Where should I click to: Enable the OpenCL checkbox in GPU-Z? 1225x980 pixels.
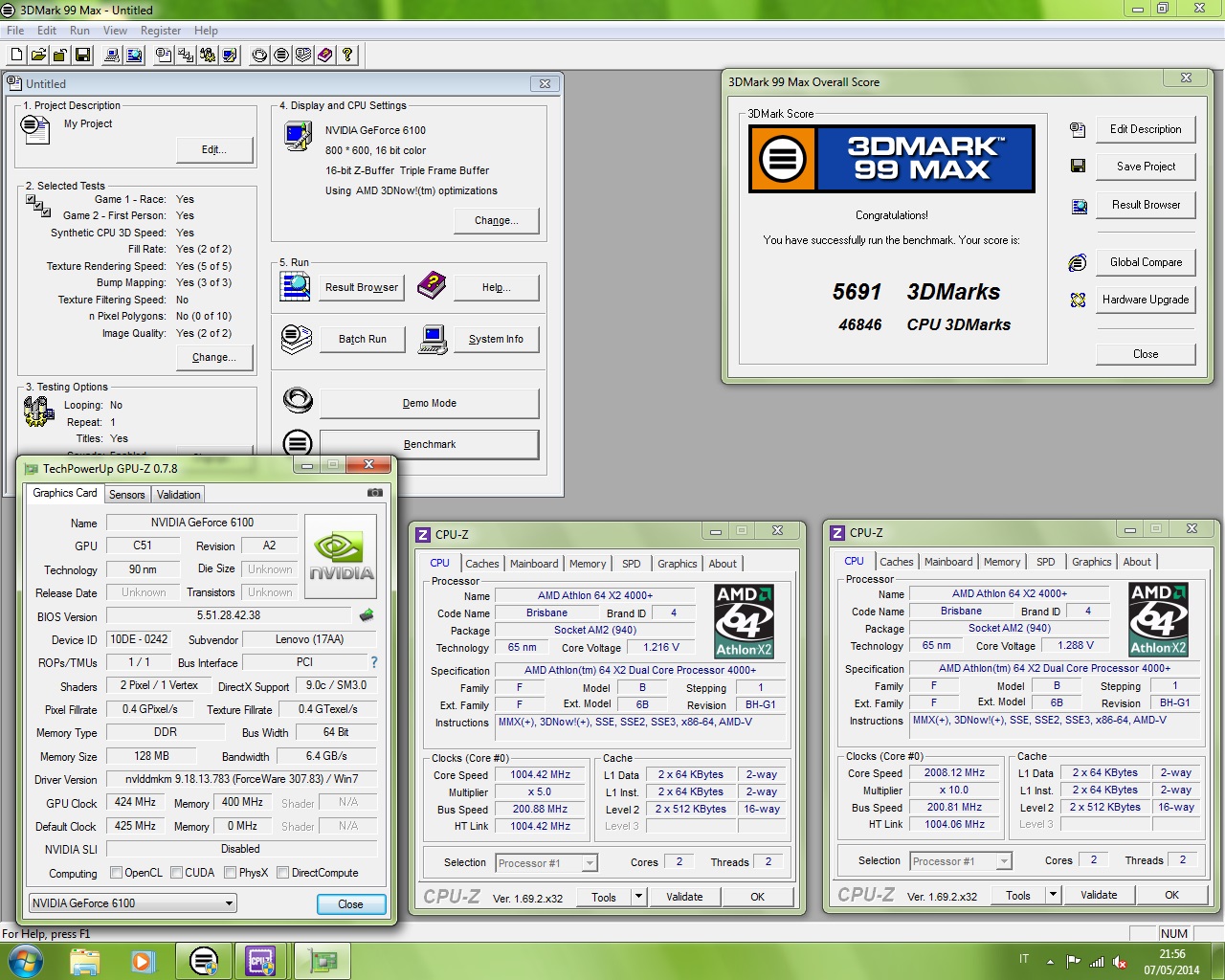point(116,873)
